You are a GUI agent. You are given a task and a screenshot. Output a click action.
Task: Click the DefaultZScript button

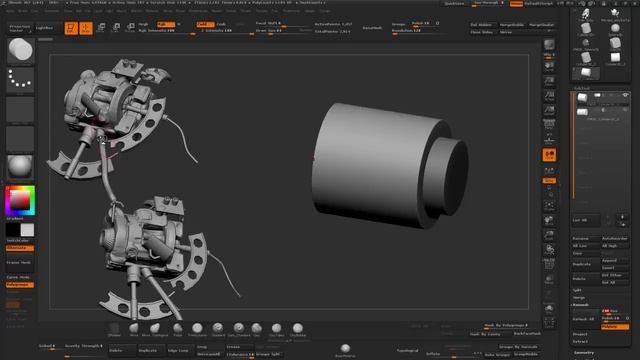(538, 3)
